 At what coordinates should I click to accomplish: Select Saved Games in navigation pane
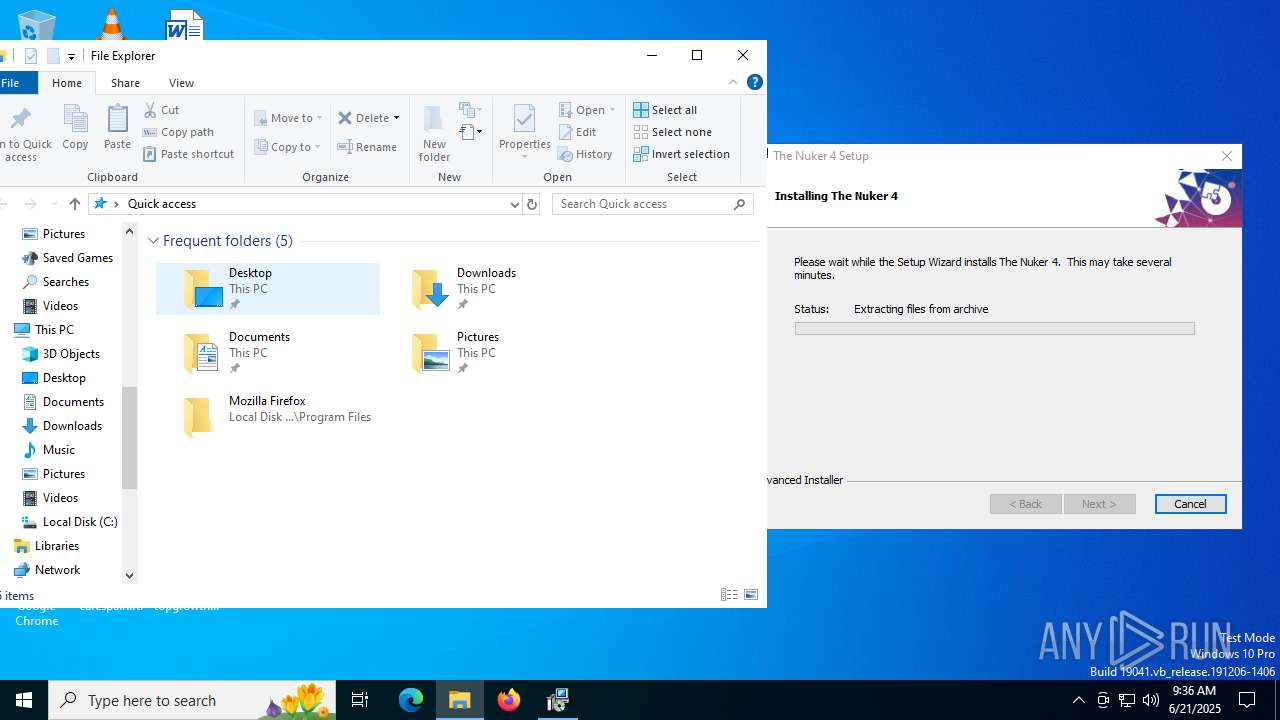click(78, 258)
